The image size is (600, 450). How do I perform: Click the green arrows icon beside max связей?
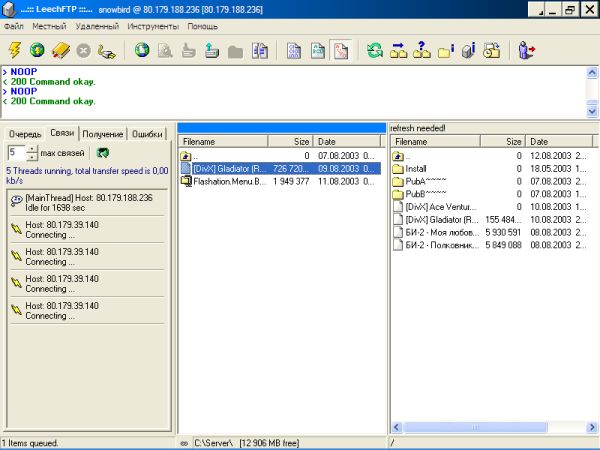[x=102, y=153]
